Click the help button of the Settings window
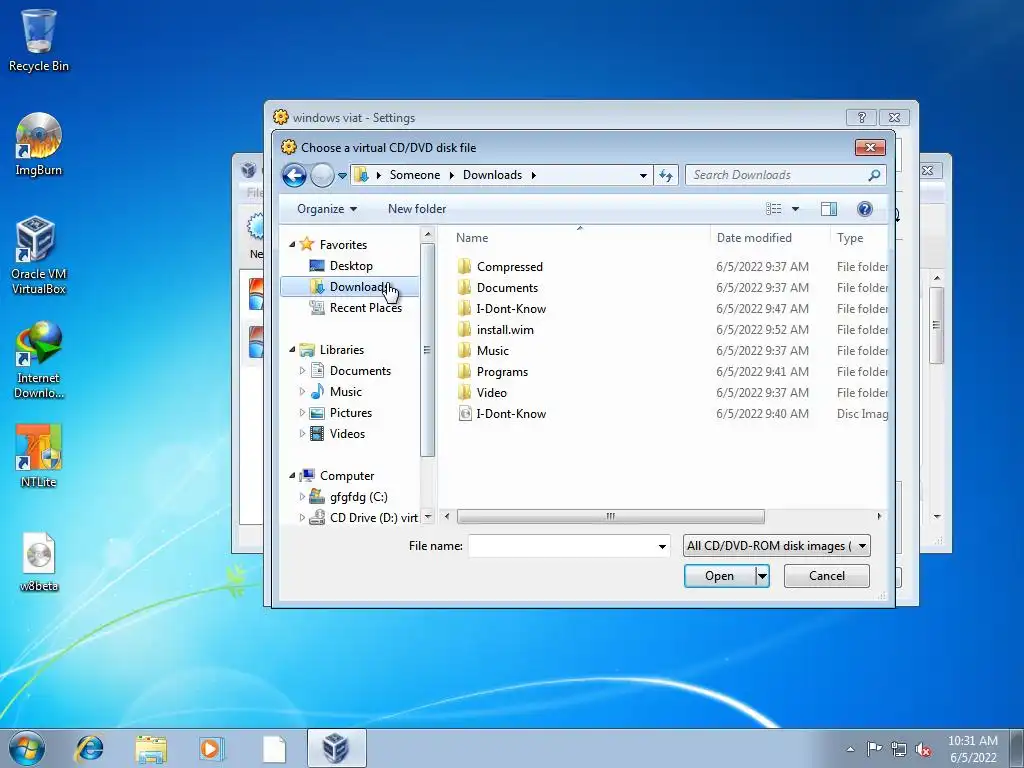 coord(861,118)
